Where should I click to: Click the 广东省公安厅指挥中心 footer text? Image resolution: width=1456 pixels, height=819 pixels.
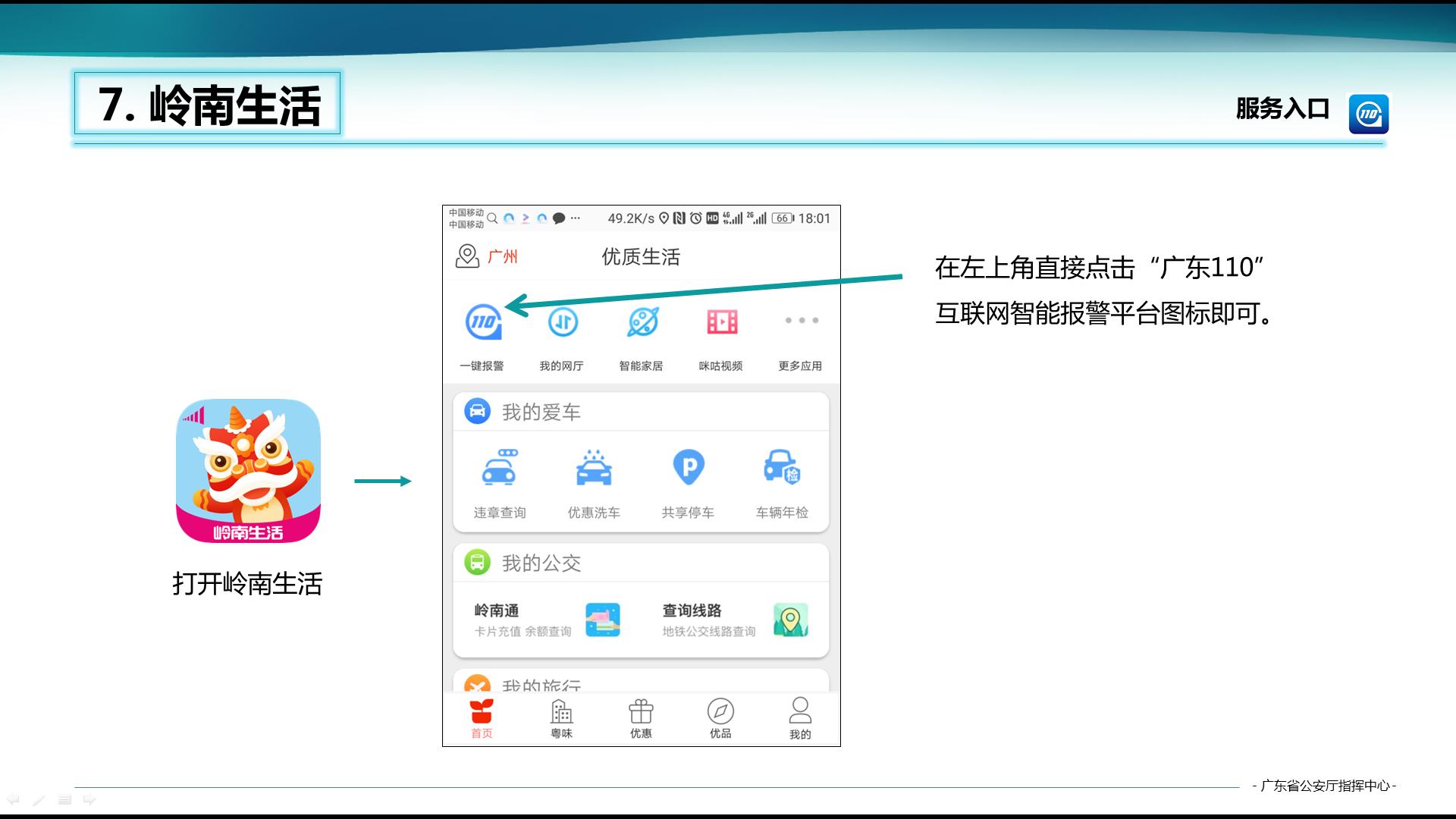1324,786
